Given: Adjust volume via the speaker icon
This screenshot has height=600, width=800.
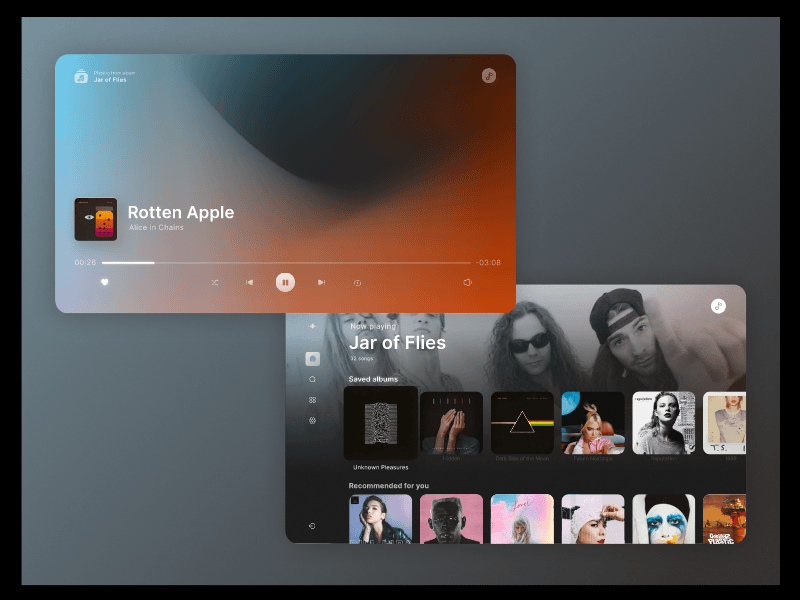Looking at the screenshot, I should pos(466,282).
